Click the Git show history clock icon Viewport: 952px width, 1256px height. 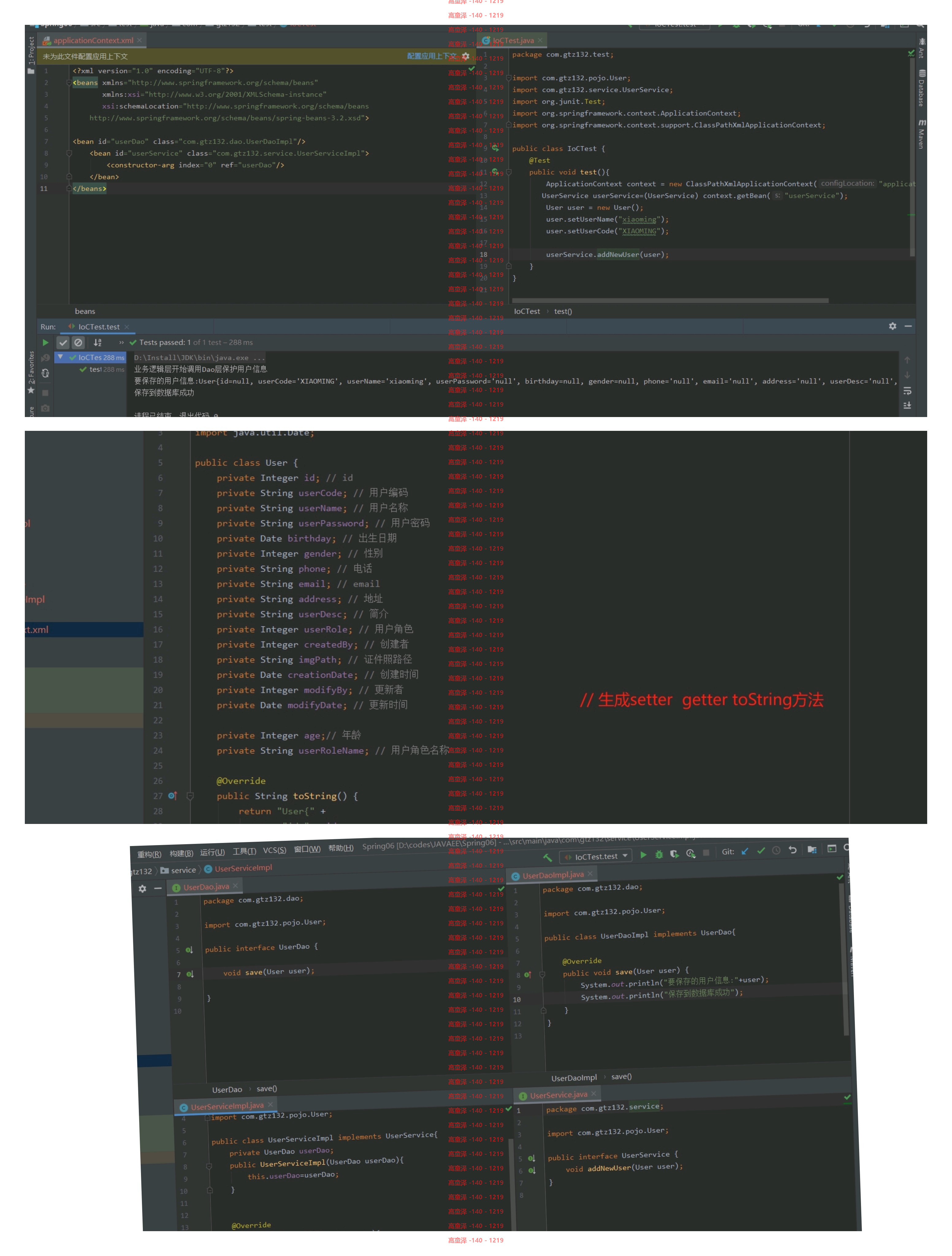pos(776,850)
